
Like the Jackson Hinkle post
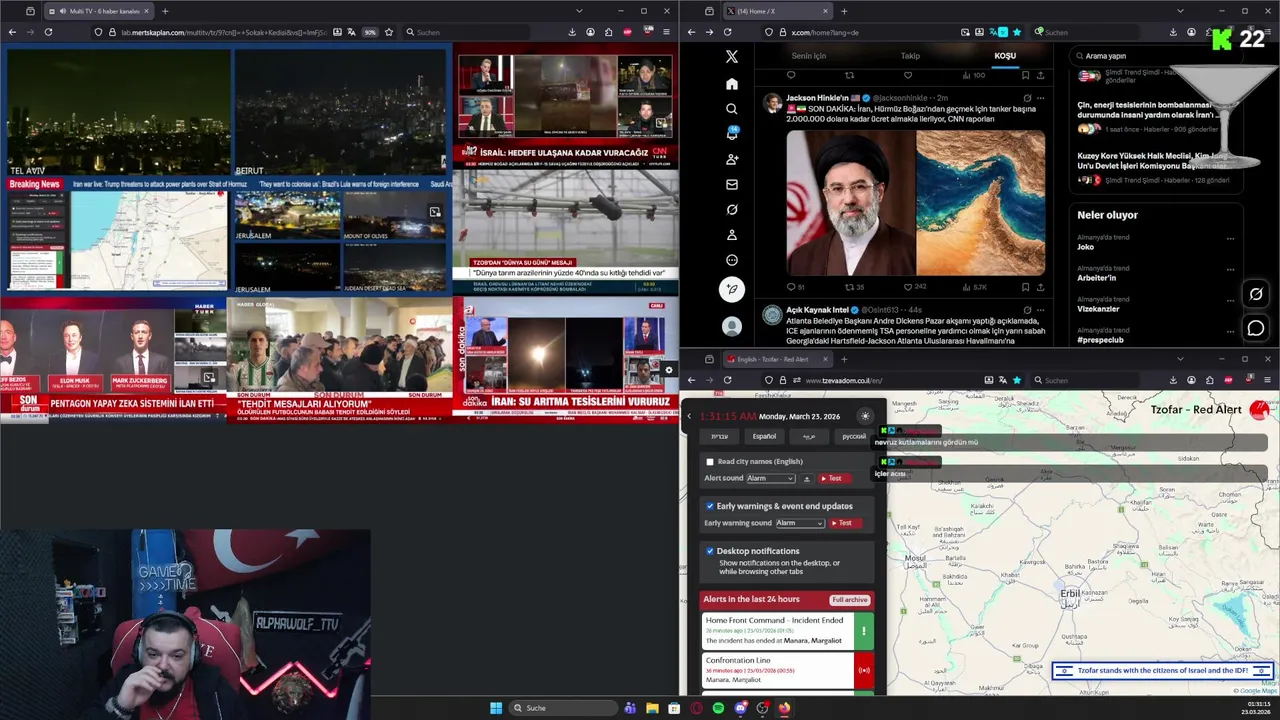coord(908,287)
